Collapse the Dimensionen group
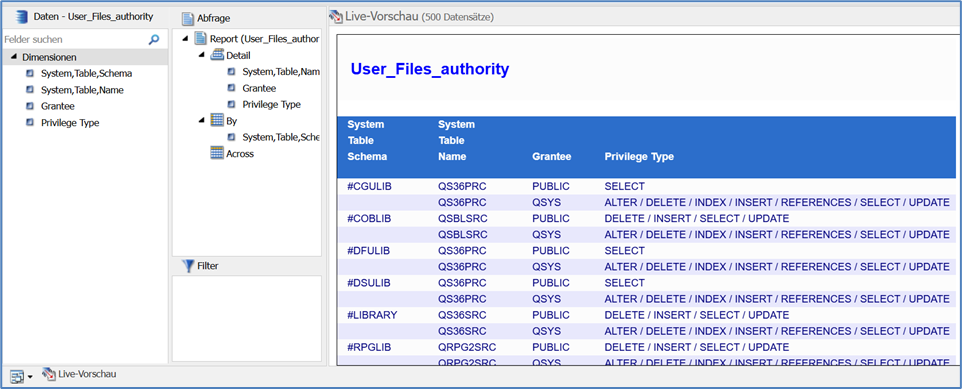The image size is (962, 389). [x=13, y=57]
